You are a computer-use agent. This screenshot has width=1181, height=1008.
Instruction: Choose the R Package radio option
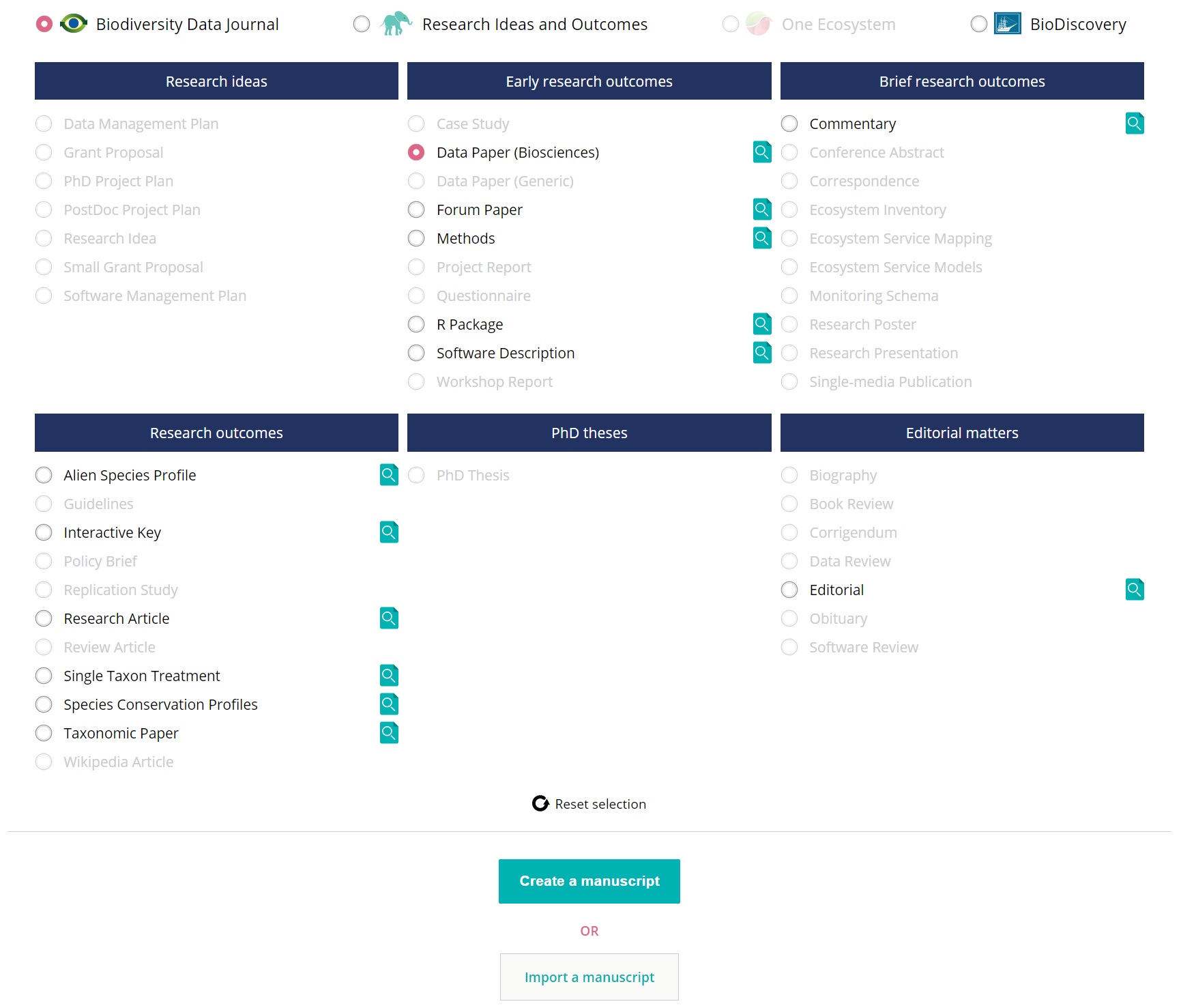pos(416,324)
